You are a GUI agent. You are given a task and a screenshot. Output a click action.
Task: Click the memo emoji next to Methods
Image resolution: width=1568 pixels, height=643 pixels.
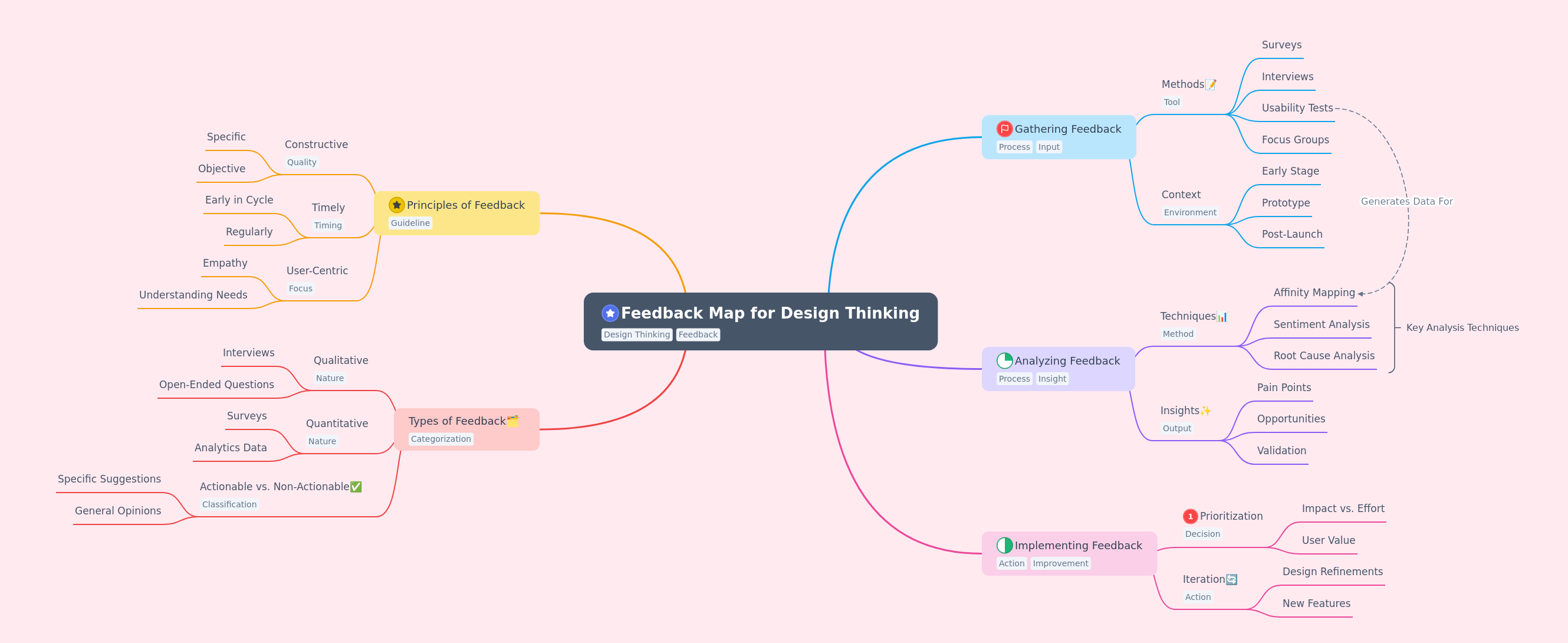pos(1211,84)
